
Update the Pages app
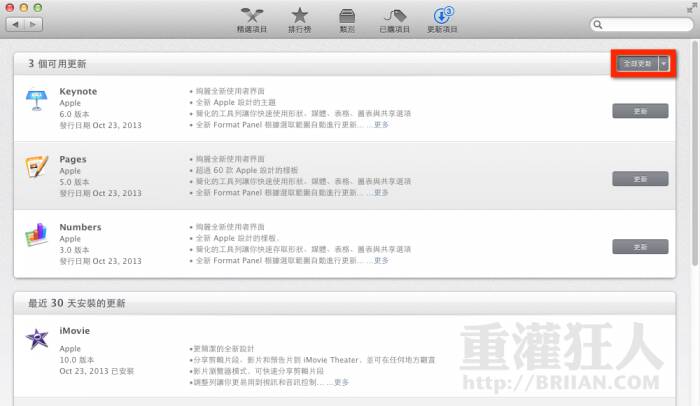click(x=640, y=179)
